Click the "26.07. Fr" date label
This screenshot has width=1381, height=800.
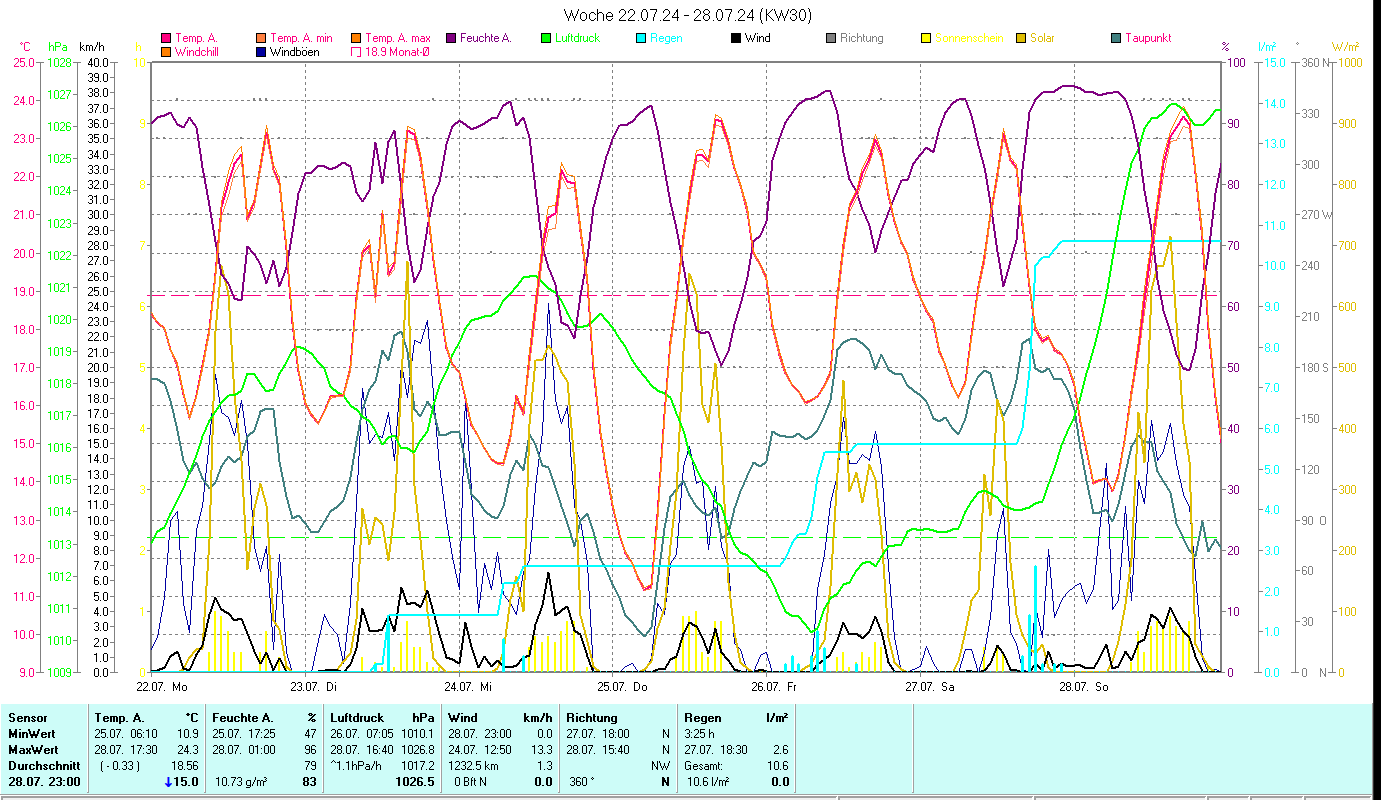point(774,687)
